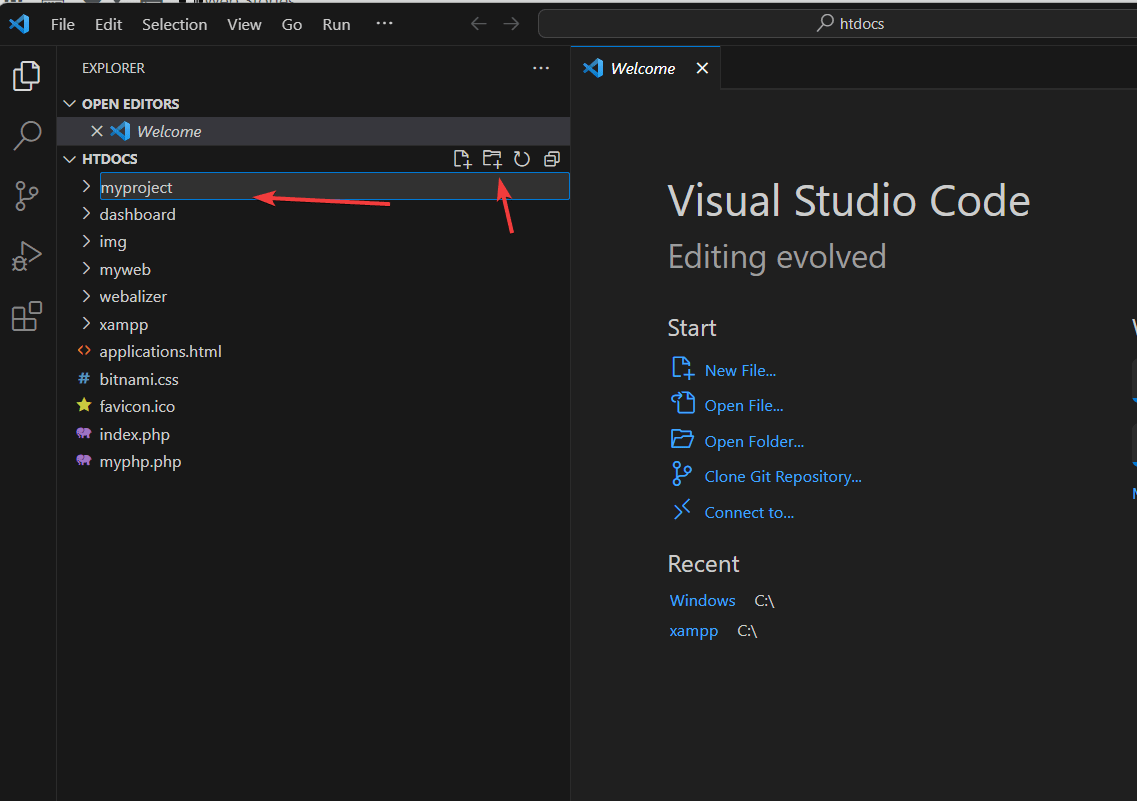Open the recent xampp workspace link

pyautogui.click(x=693, y=630)
